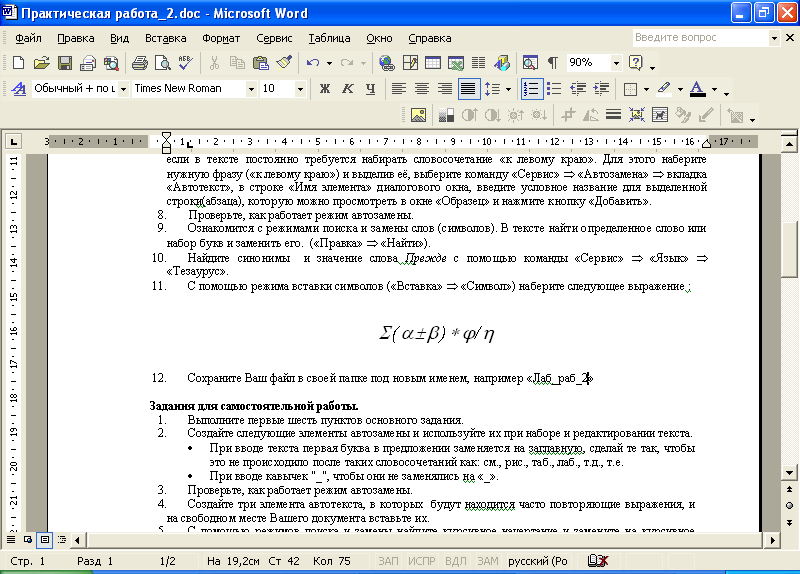
Task: Increase paragraph indent
Action: [x=601, y=89]
